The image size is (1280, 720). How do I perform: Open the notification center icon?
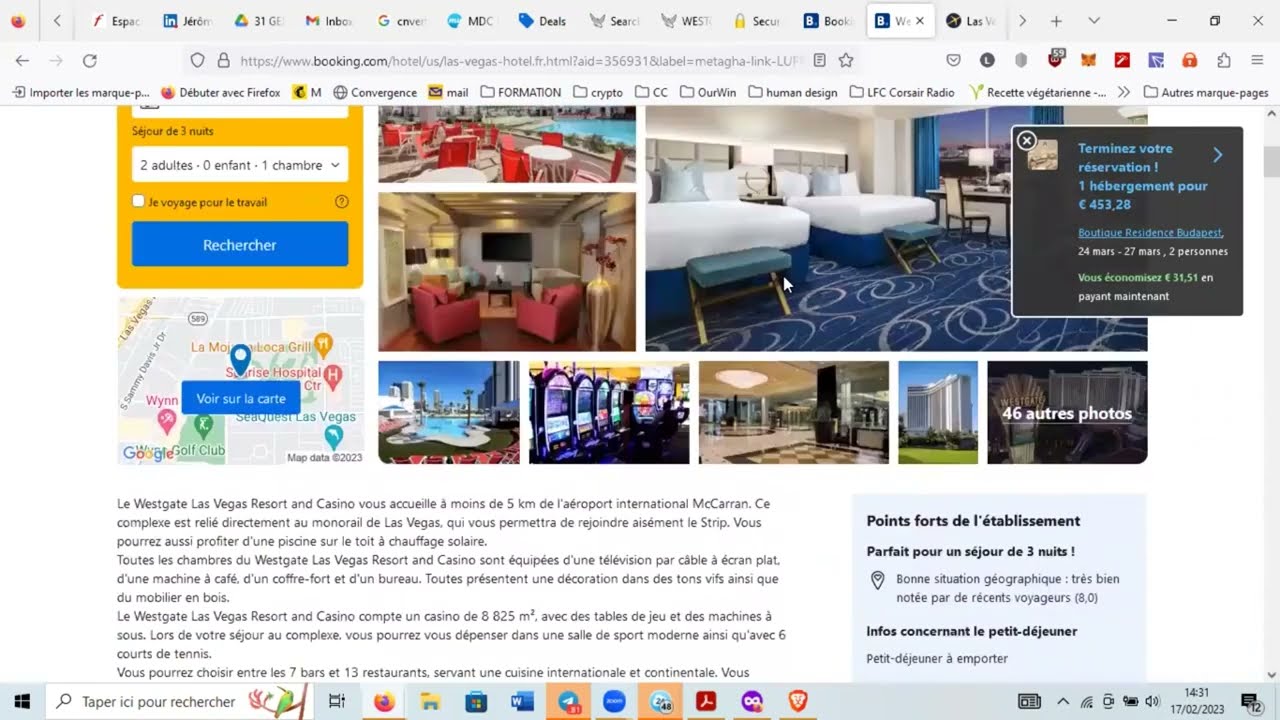tap(1250, 701)
